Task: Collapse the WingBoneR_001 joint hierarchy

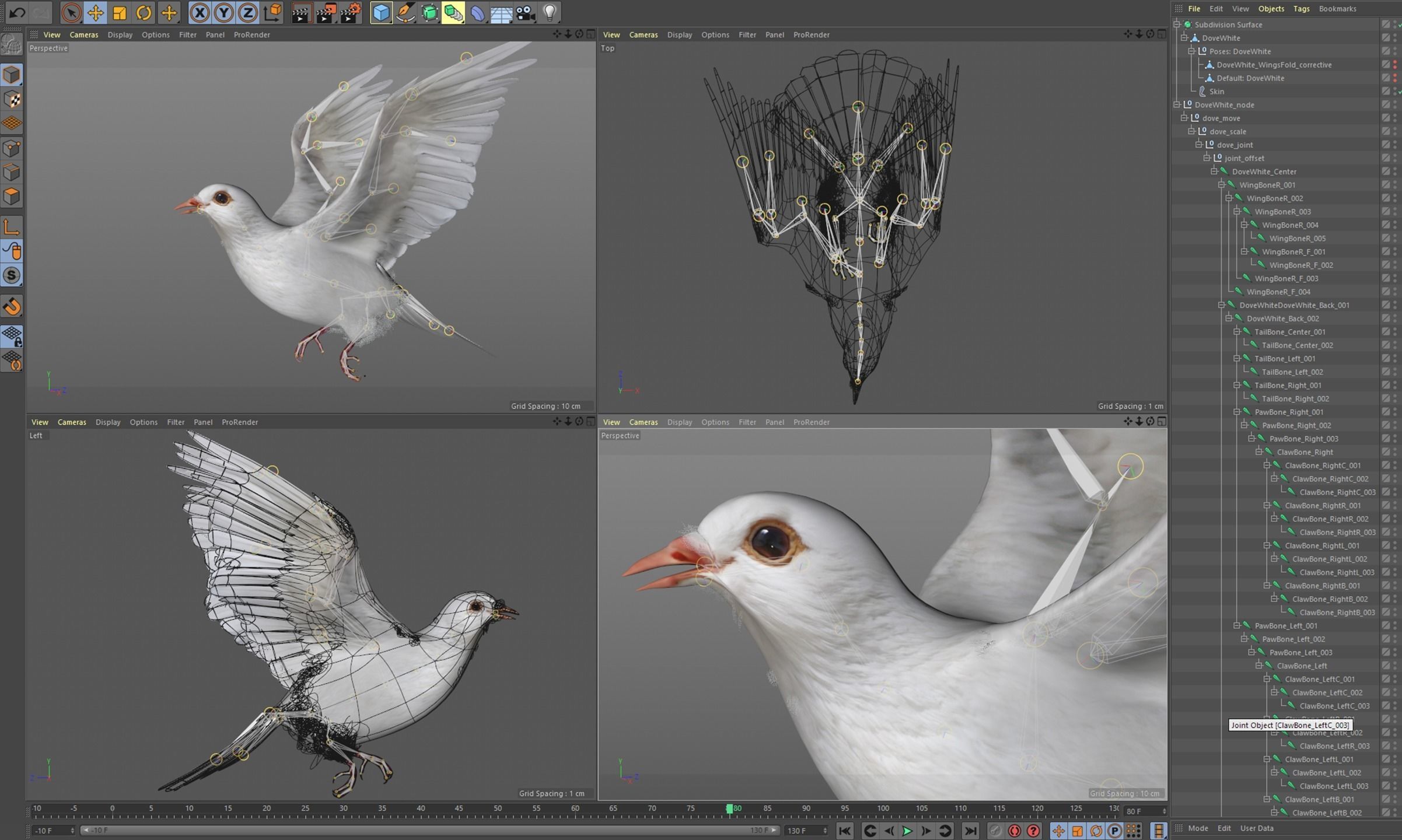Action: pos(1221,185)
